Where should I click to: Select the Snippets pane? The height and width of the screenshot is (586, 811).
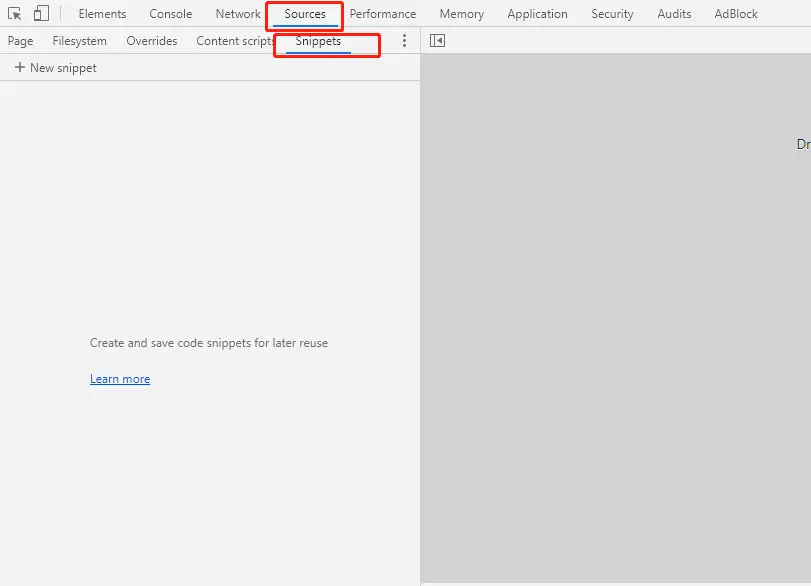tap(318, 41)
